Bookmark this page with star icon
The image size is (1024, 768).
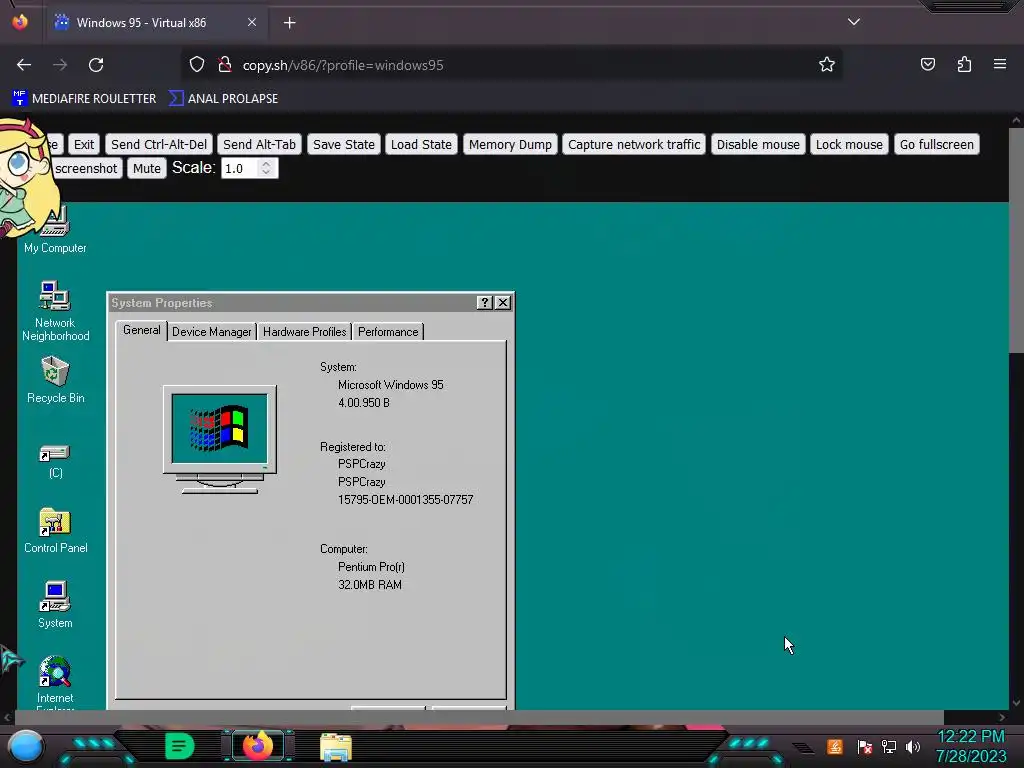pyautogui.click(x=827, y=65)
